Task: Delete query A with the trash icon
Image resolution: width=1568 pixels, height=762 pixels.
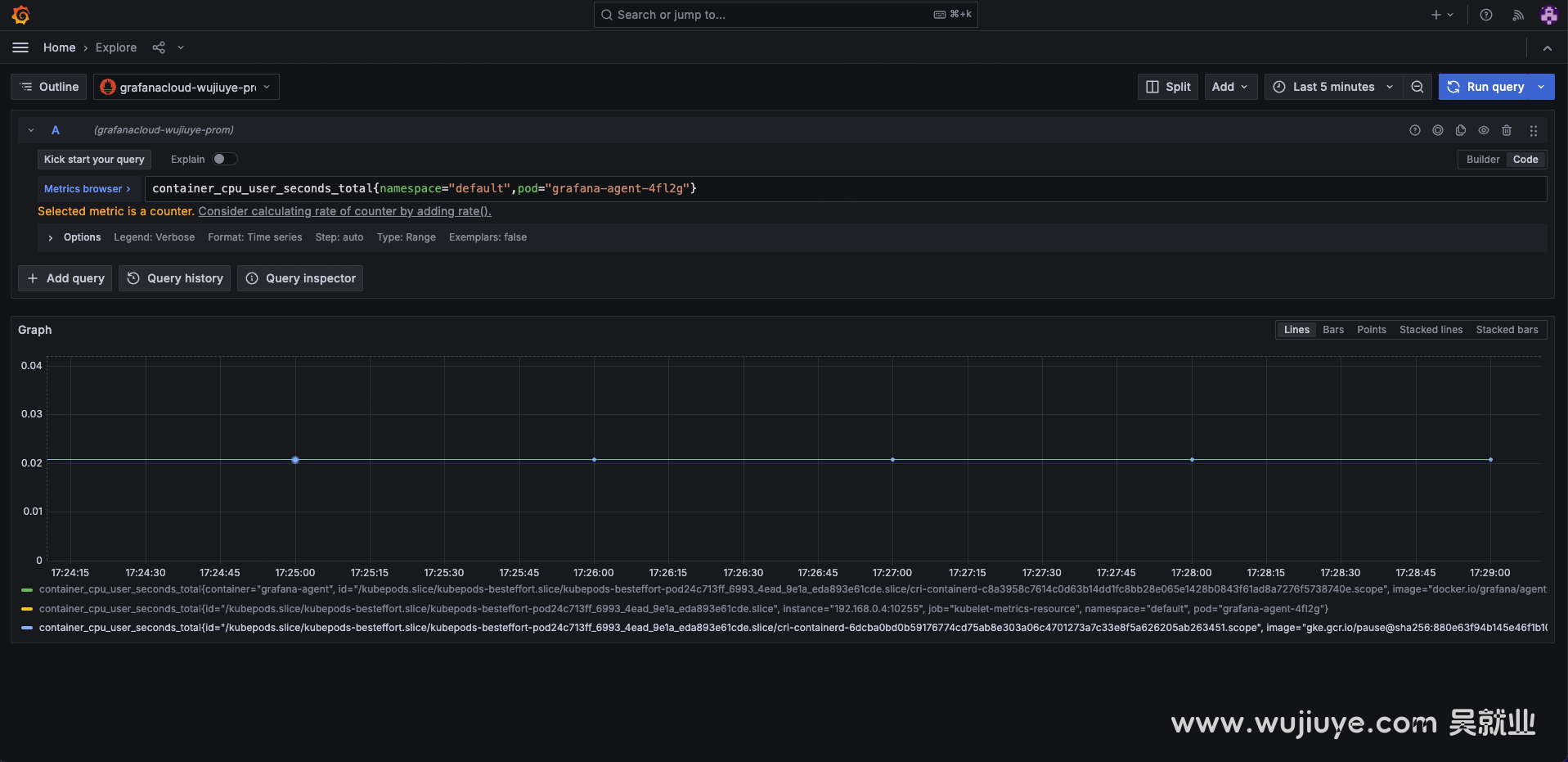Action: click(x=1506, y=130)
